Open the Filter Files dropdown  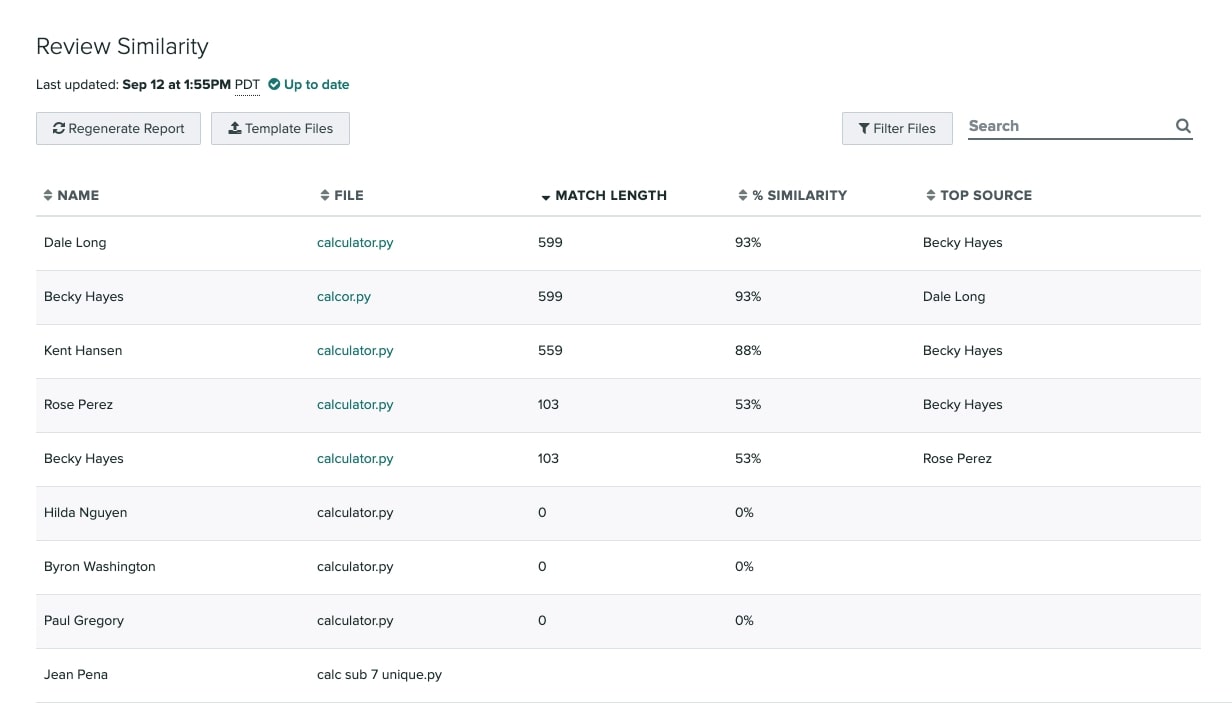click(897, 129)
